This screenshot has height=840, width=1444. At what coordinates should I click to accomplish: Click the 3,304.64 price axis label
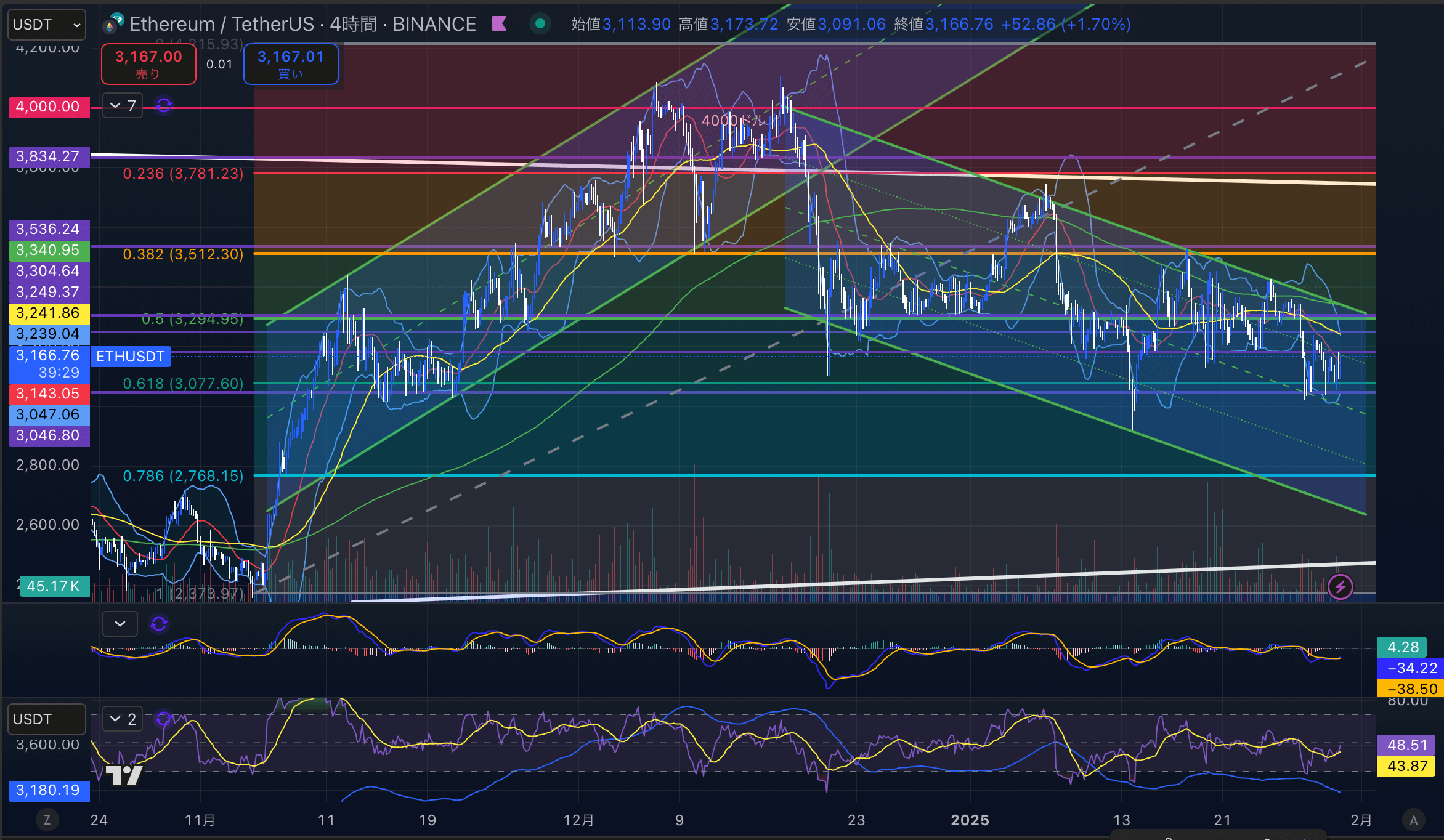click(x=48, y=272)
